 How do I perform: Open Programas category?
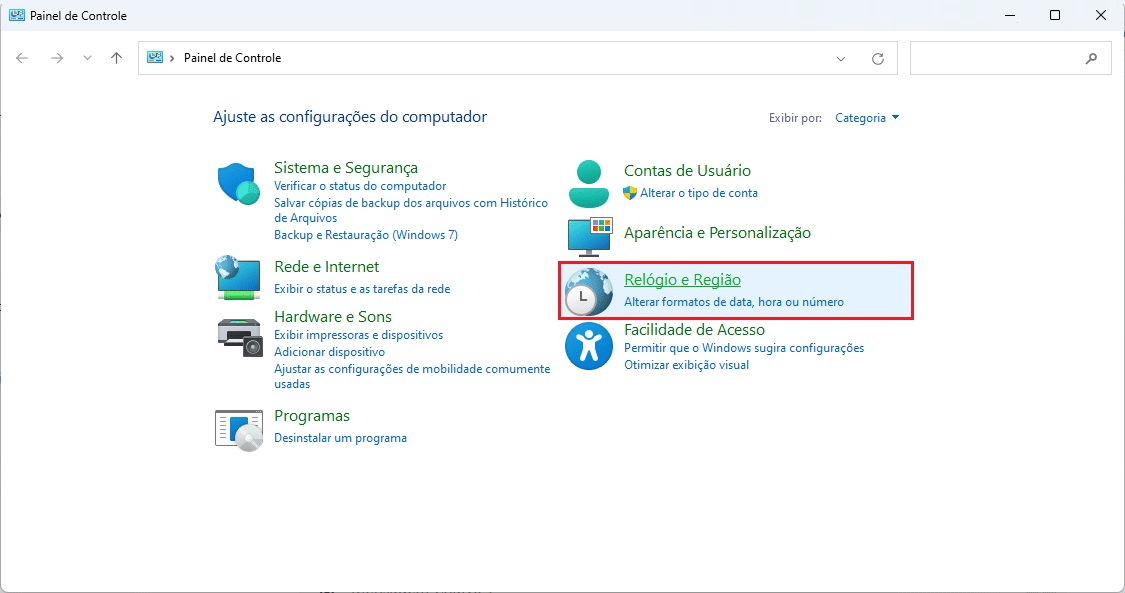(312, 416)
